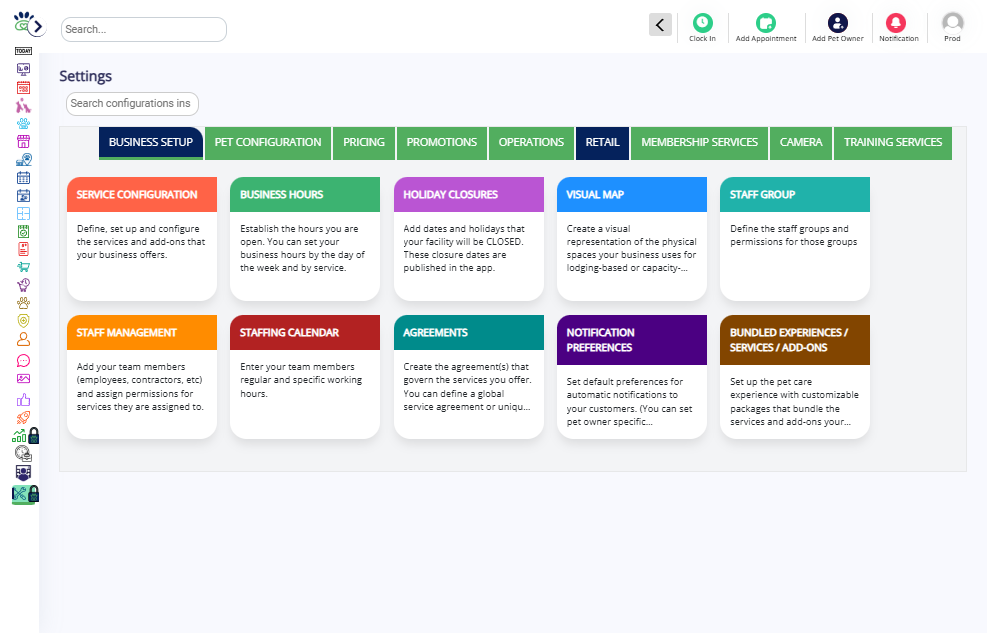Click the paw logo at top left
Screen dimensions: 987x633
[x=22, y=22]
